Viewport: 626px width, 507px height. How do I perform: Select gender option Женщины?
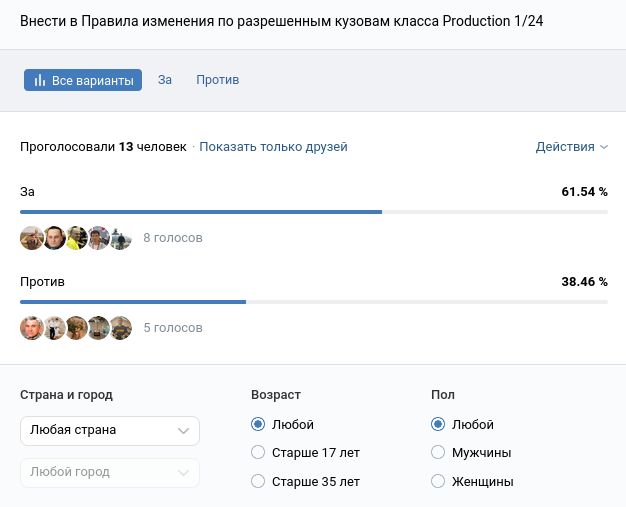(438, 482)
